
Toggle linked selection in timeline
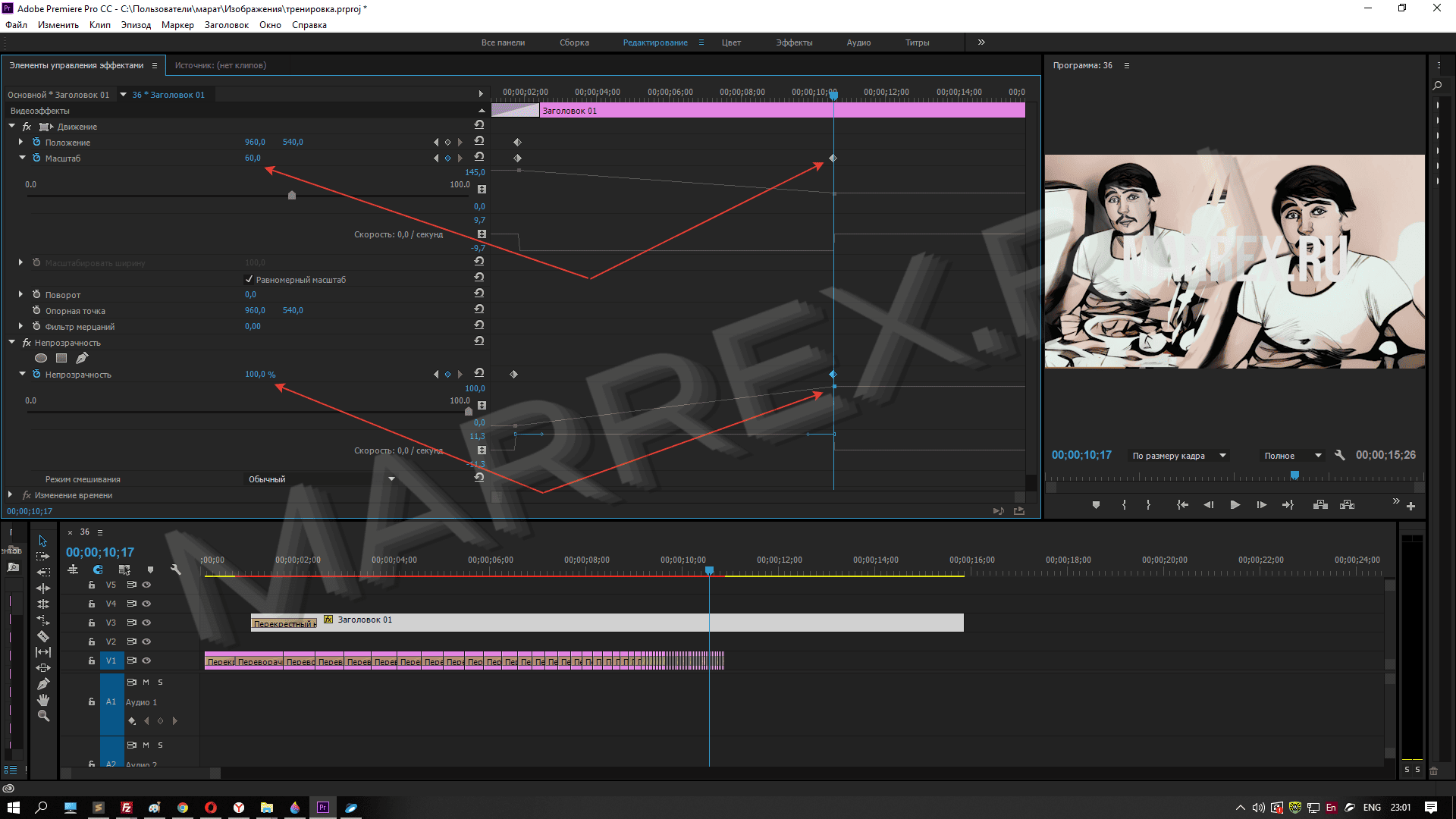point(124,570)
